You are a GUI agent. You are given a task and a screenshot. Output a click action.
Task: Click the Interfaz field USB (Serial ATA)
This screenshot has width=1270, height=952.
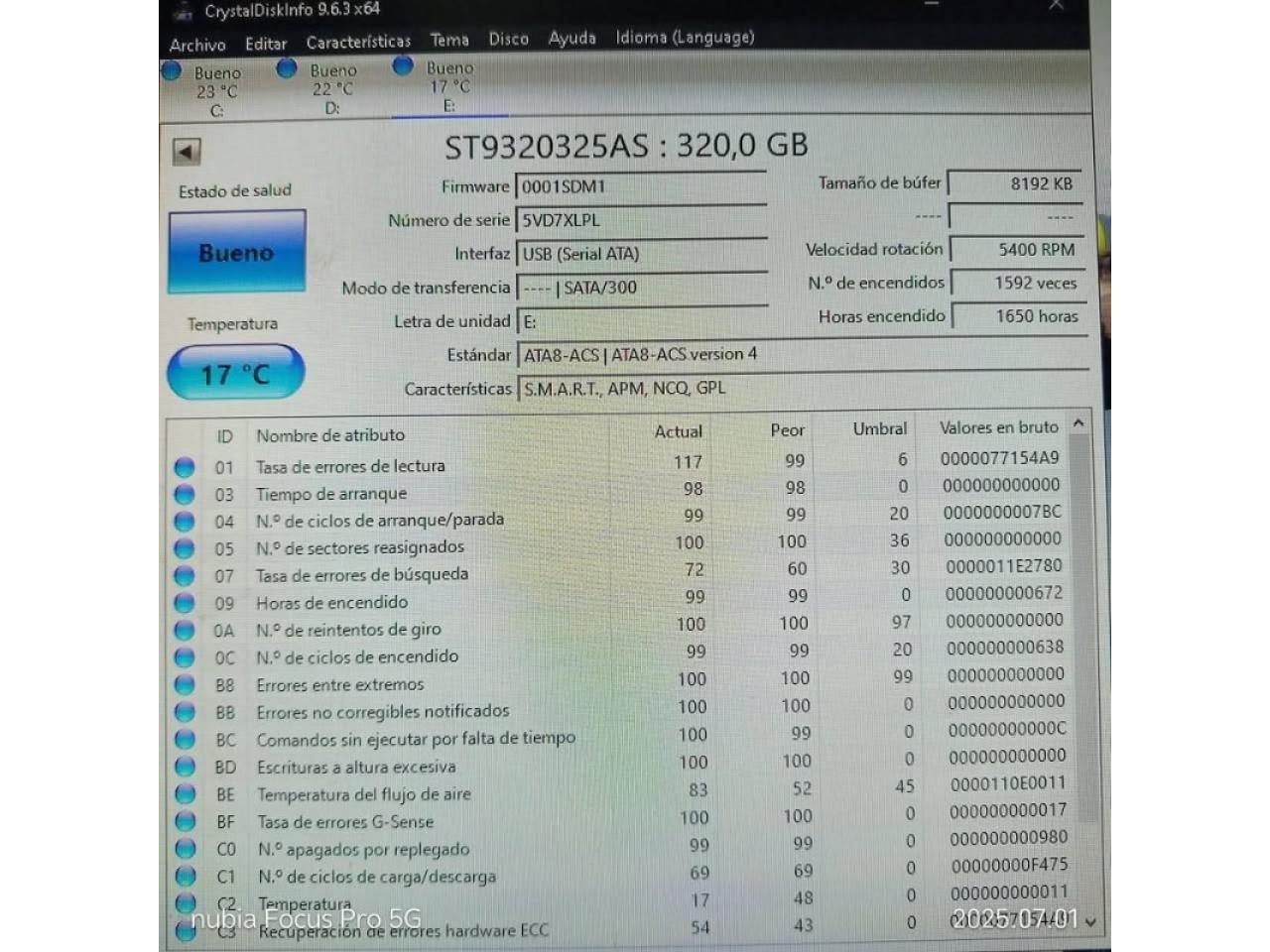coord(642,254)
